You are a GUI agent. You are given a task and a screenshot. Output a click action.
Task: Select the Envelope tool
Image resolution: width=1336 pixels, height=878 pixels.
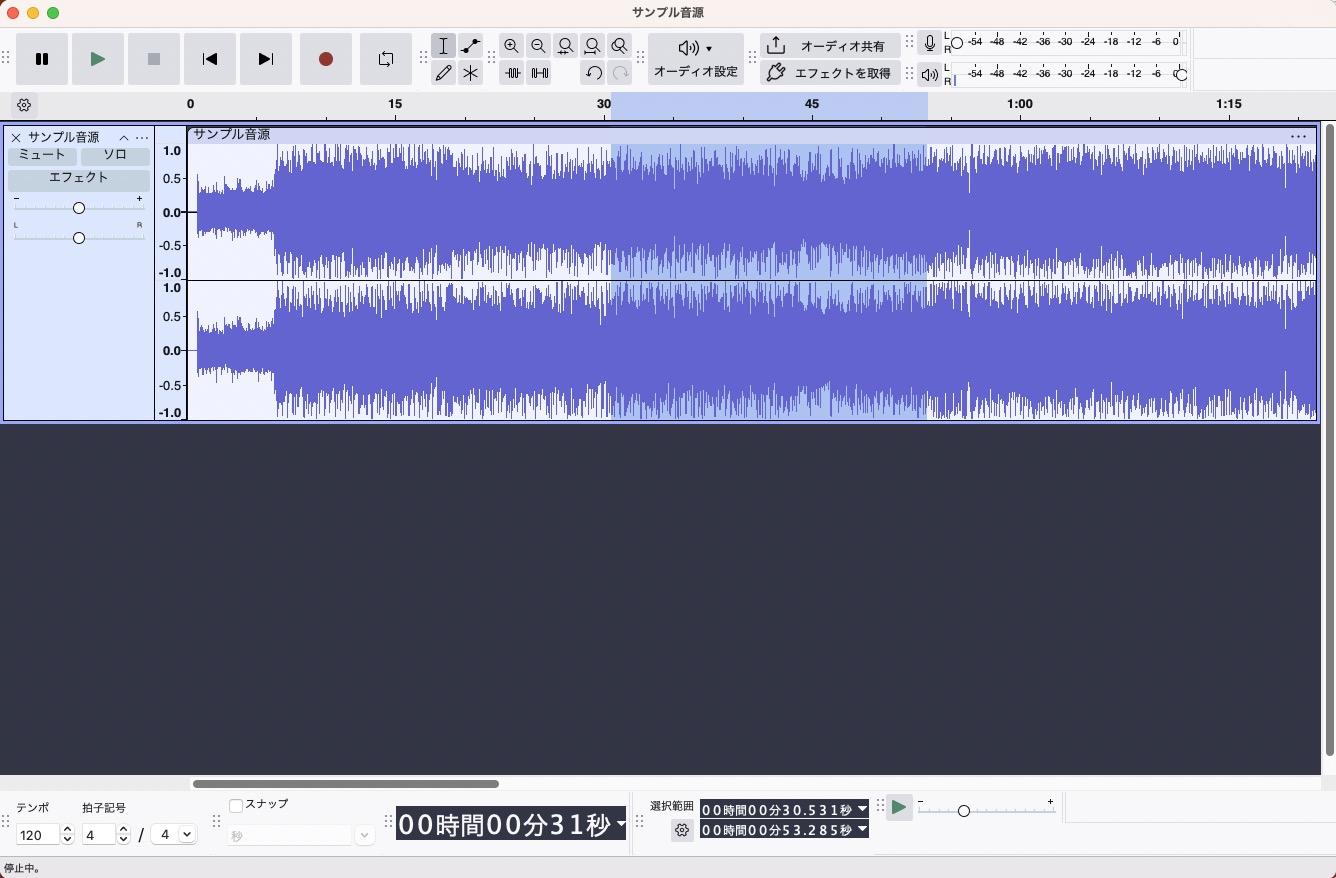tap(470, 46)
